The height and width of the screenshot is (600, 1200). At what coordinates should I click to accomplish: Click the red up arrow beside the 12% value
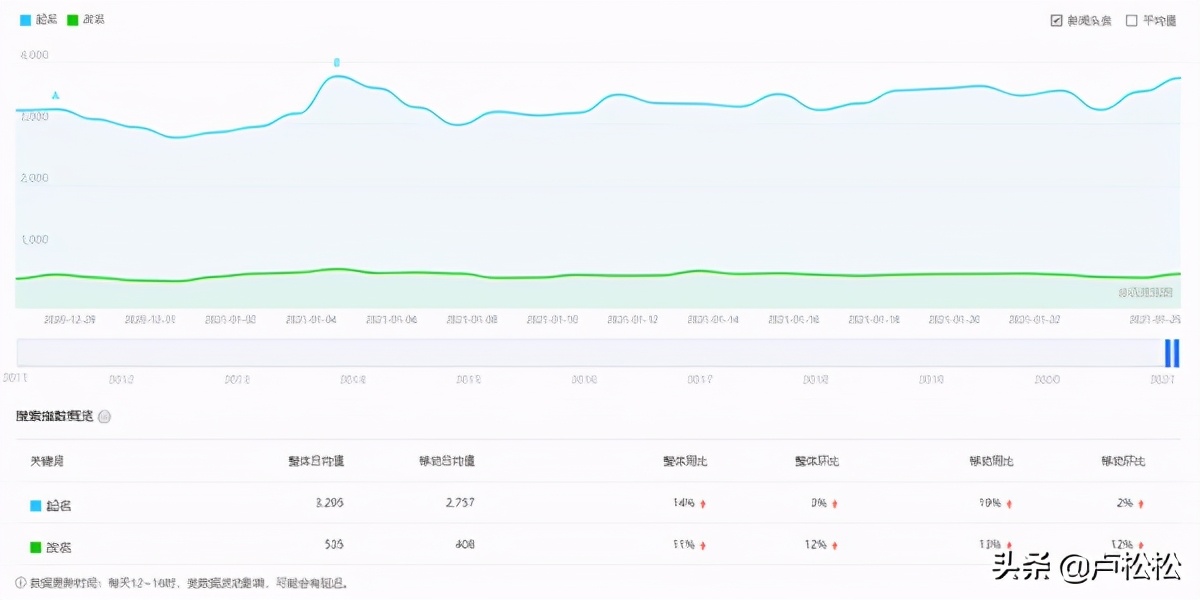tap(833, 544)
